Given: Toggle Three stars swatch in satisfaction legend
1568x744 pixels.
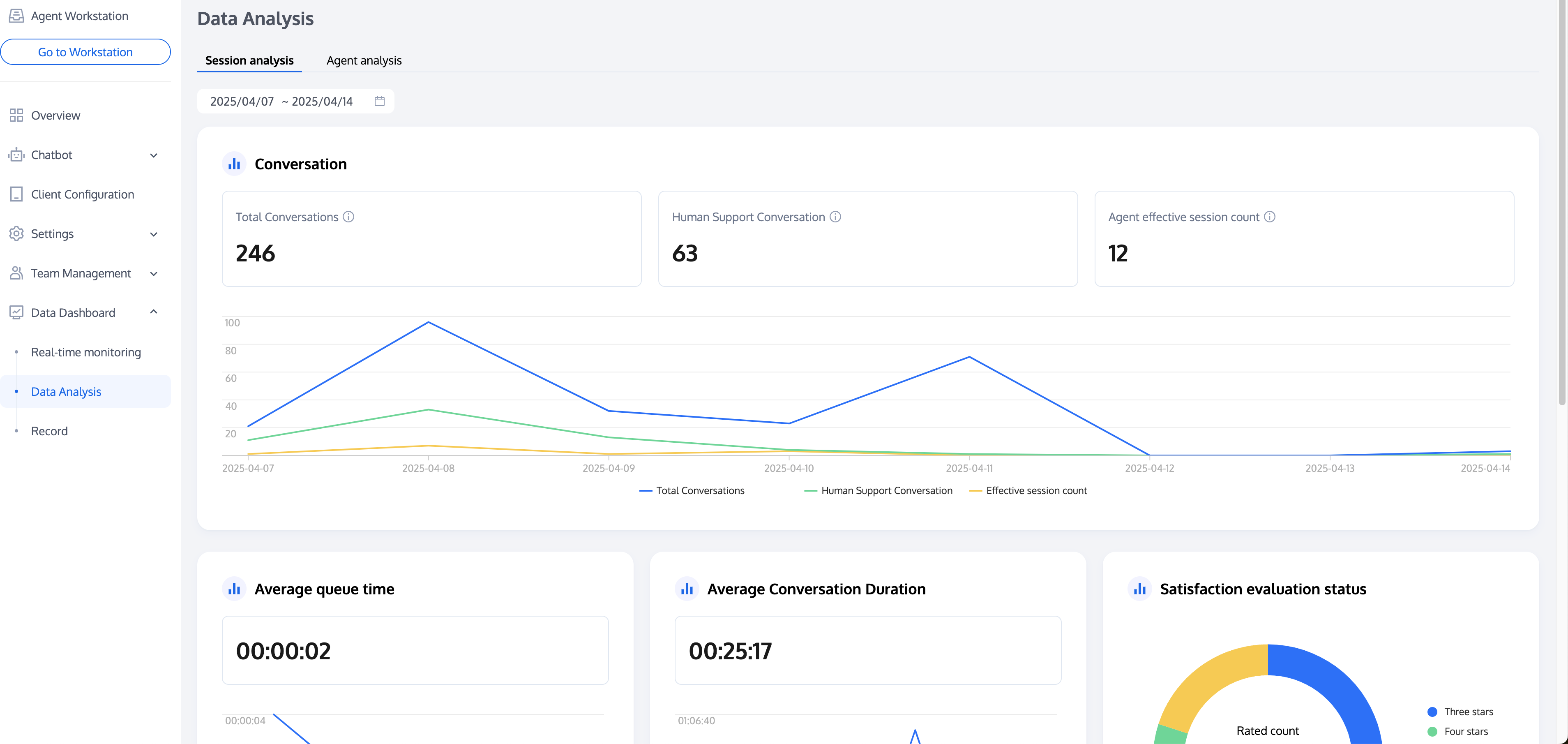Looking at the screenshot, I should pyautogui.click(x=1432, y=712).
